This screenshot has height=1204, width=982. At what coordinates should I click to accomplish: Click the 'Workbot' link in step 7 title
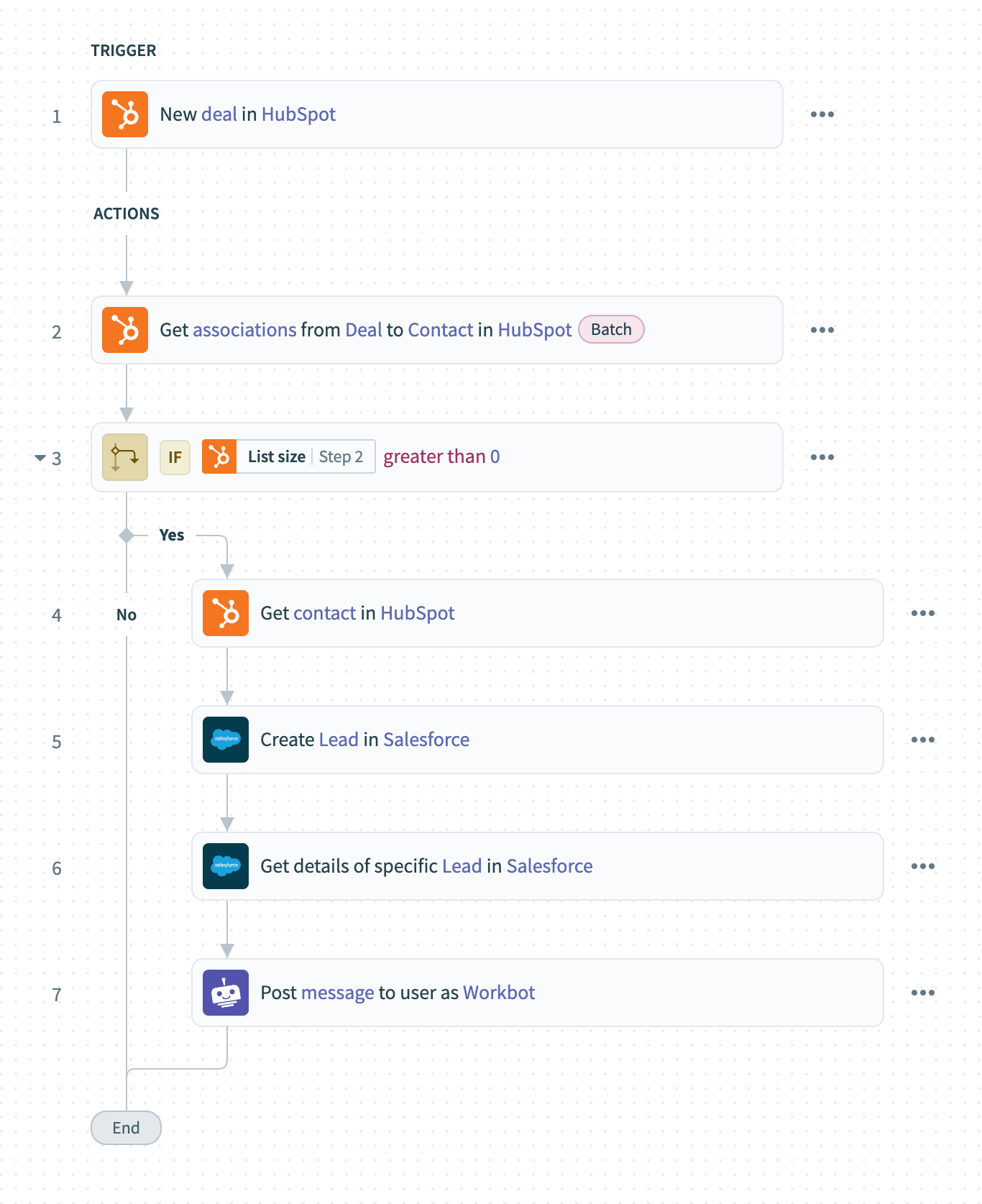[499, 993]
